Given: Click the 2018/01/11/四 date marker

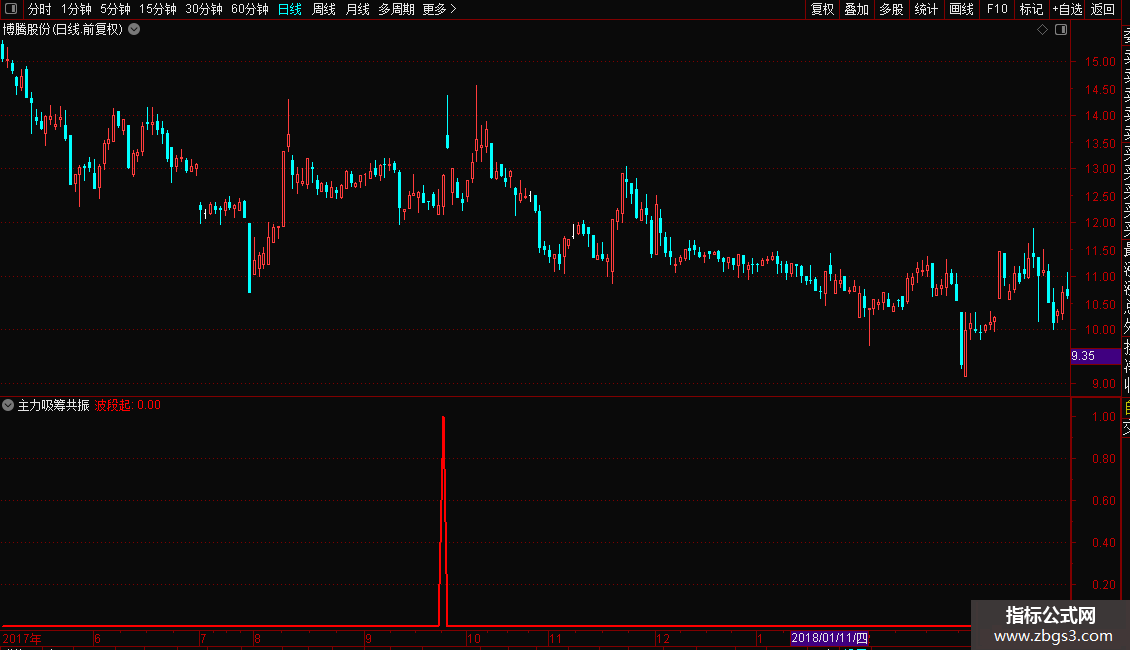Looking at the screenshot, I should (x=829, y=638).
